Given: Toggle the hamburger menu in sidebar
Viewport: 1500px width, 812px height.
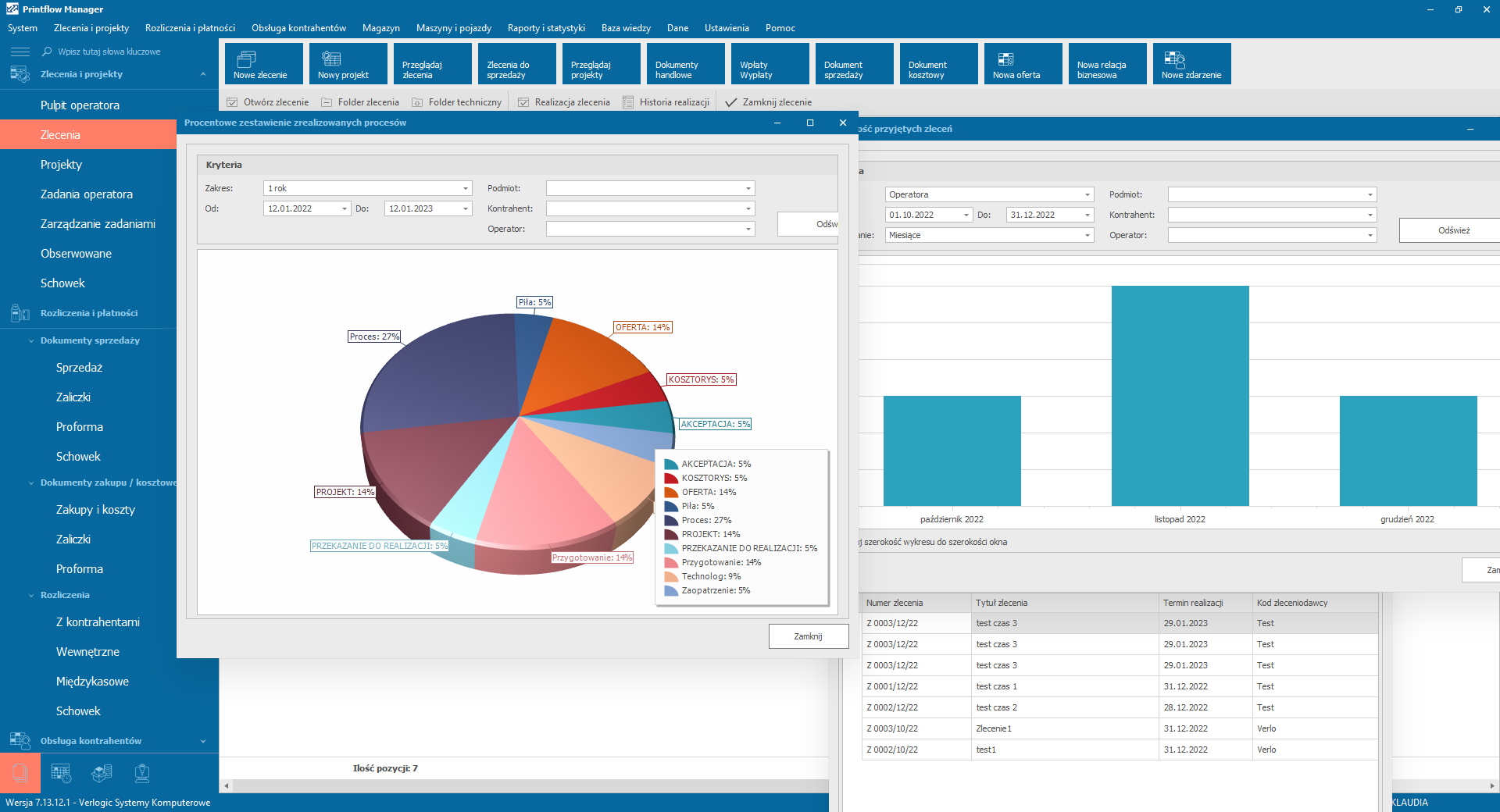Looking at the screenshot, I should (20, 52).
